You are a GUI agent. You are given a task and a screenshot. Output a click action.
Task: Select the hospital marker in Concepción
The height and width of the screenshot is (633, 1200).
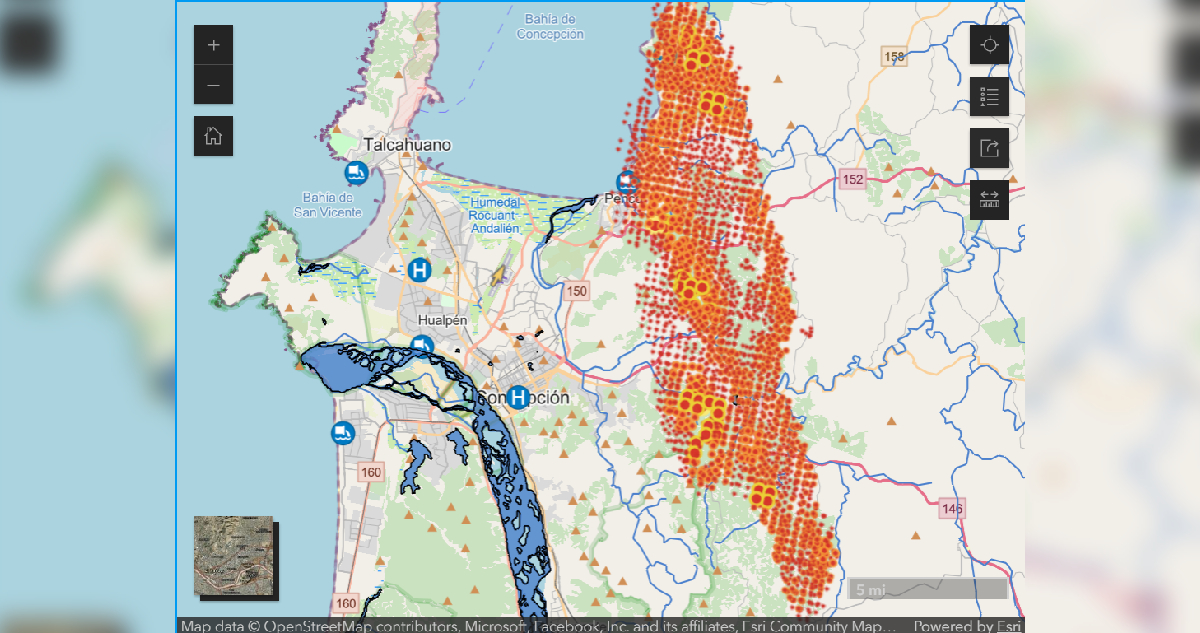[x=518, y=399]
